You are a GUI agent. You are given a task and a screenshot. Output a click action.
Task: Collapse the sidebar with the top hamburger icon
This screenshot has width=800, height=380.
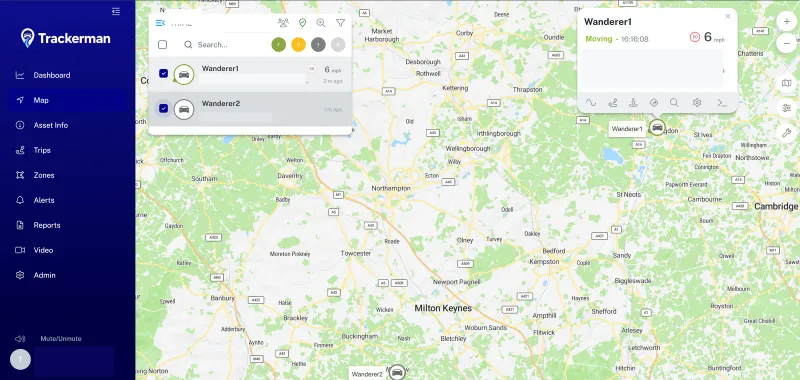tap(116, 11)
